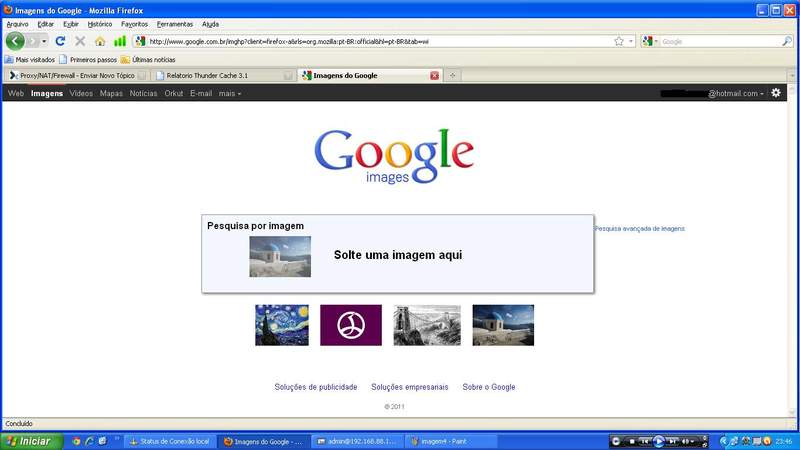Image resolution: width=800 pixels, height=450 pixels.
Task: Click the Stop loading X icon
Action: pyautogui.click(x=80, y=41)
